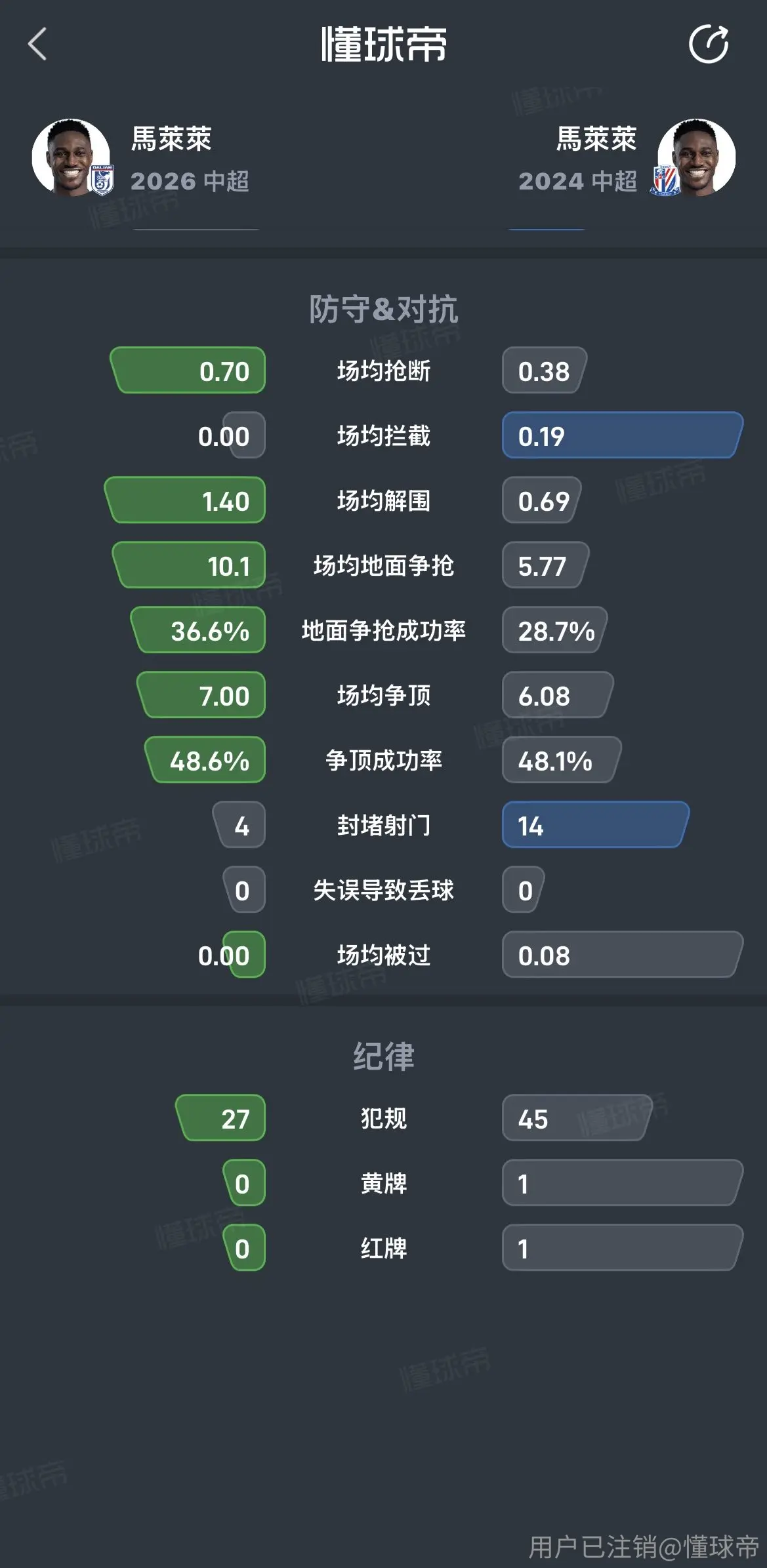Tap the 场均解围 stat label

point(384,501)
